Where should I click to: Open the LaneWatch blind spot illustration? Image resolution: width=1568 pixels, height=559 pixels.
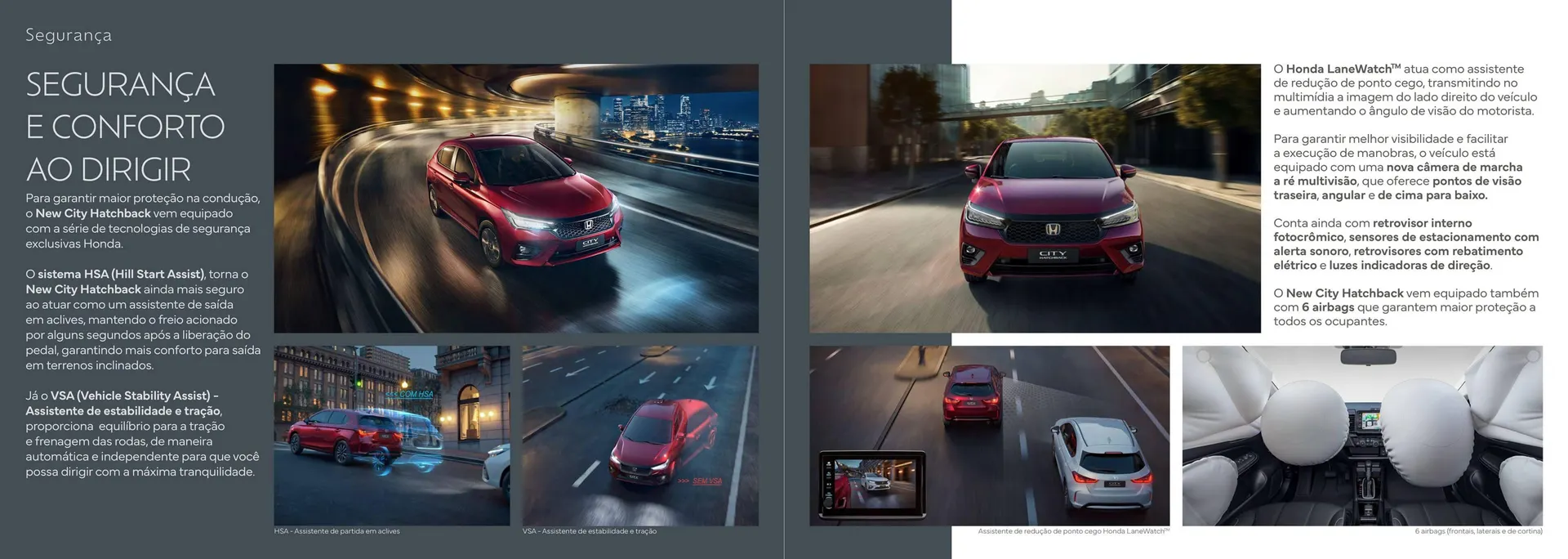point(989,435)
